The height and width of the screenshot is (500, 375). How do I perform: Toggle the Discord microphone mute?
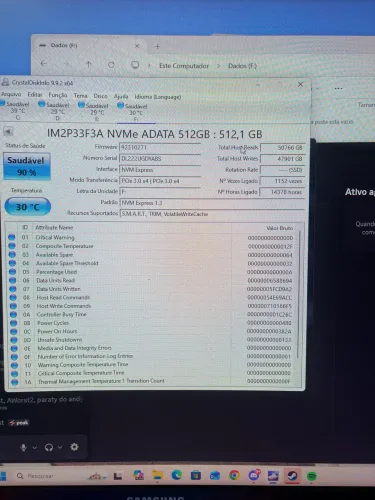(23, 447)
